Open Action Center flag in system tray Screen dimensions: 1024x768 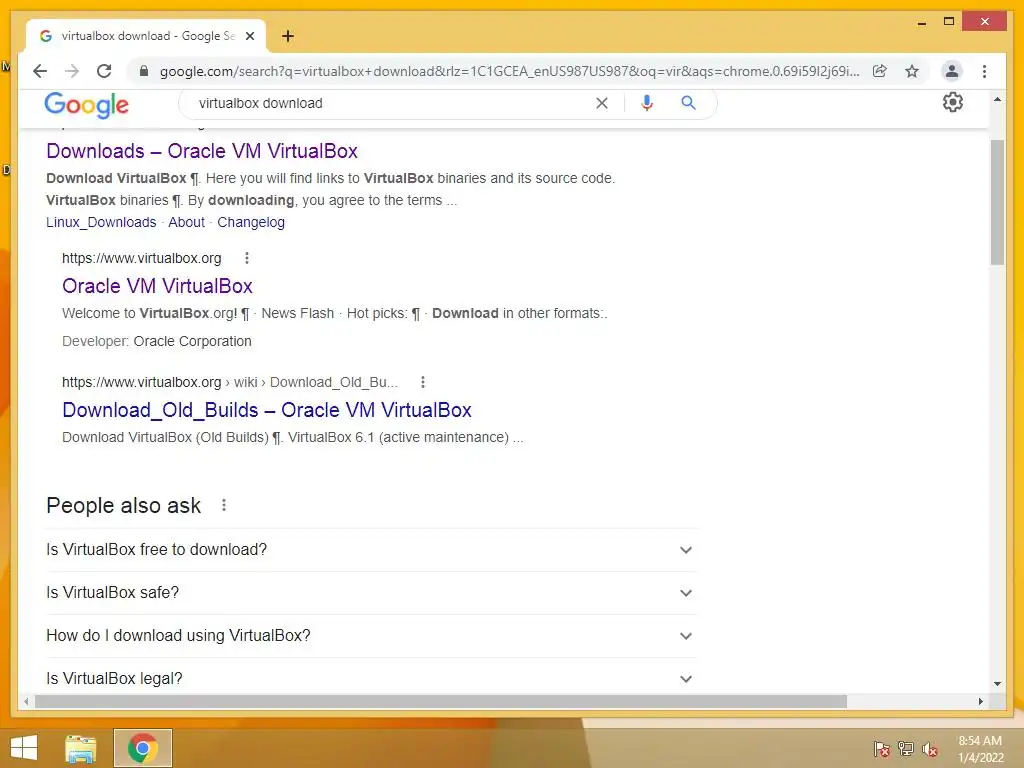tap(881, 749)
